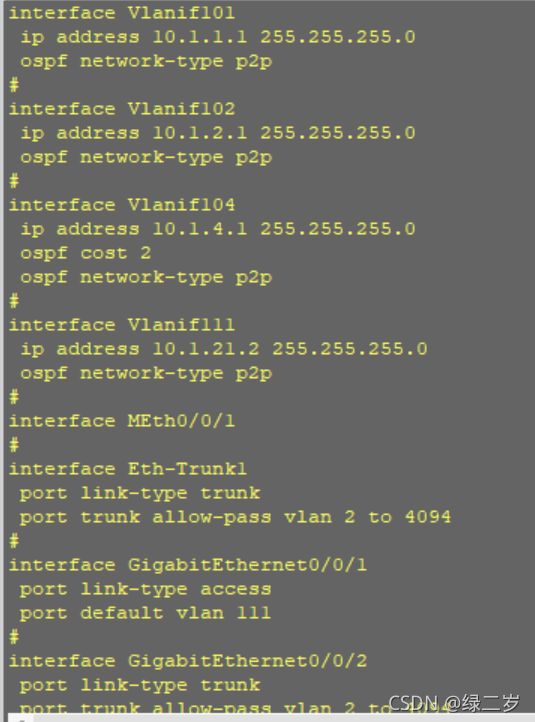Image resolution: width=535 pixels, height=722 pixels.
Task: Click 'port link-type trunk' under Eth-Trunk1
Action: click(140, 493)
